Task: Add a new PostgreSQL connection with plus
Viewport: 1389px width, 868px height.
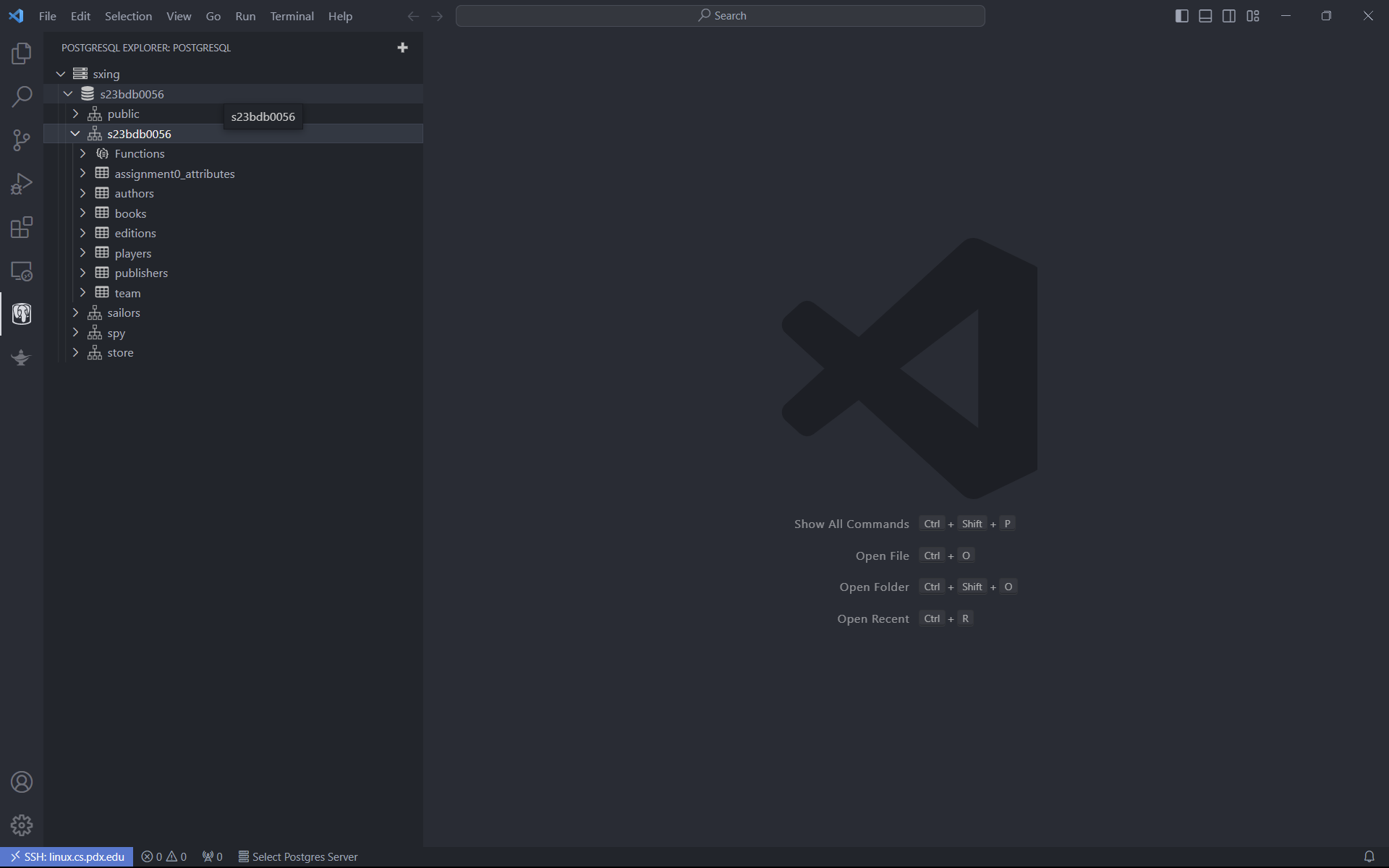Action: click(403, 48)
